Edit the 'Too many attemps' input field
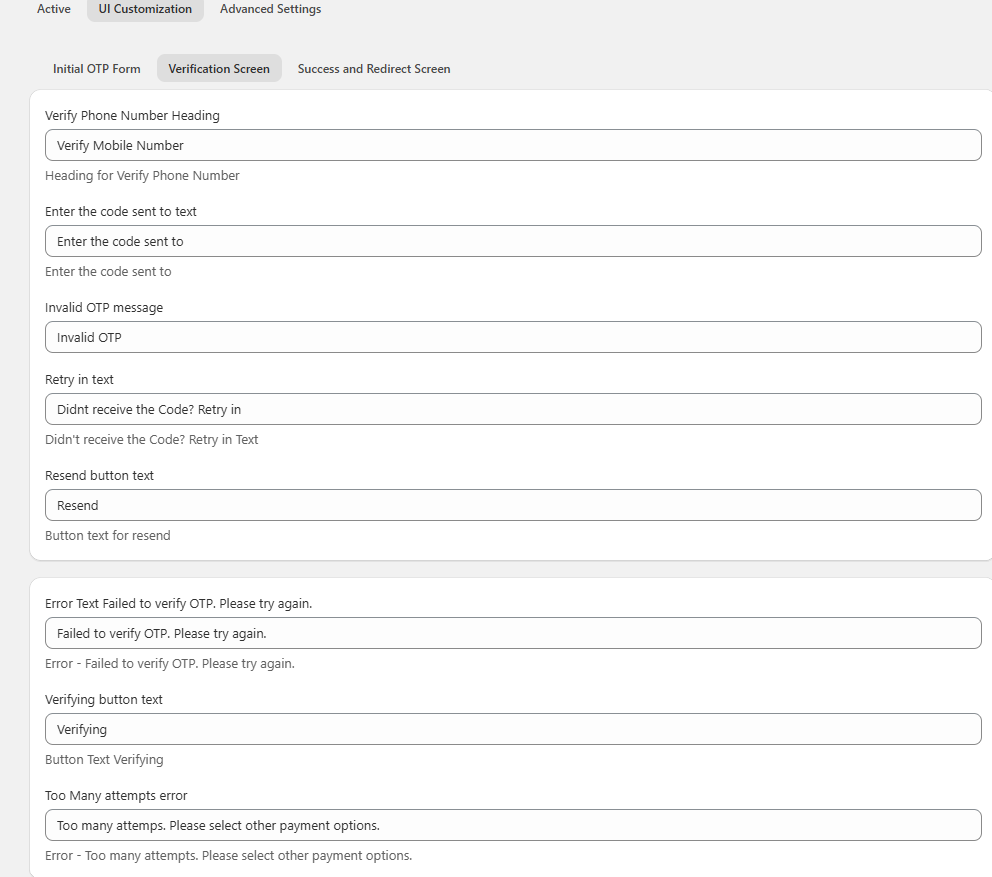This screenshot has height=877, width=992. [513, 825]
